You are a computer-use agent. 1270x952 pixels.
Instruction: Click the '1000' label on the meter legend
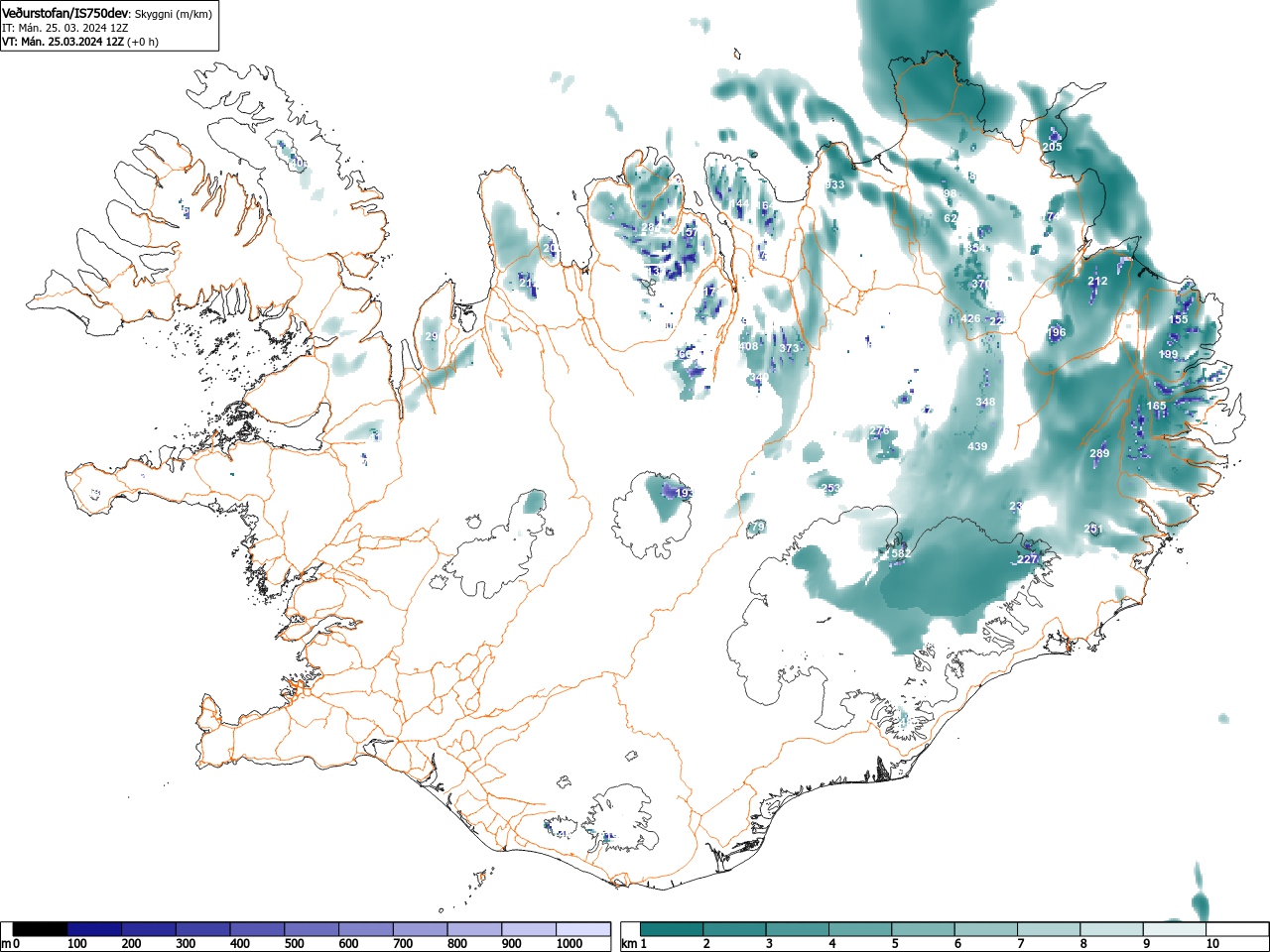tap(570, 944)
